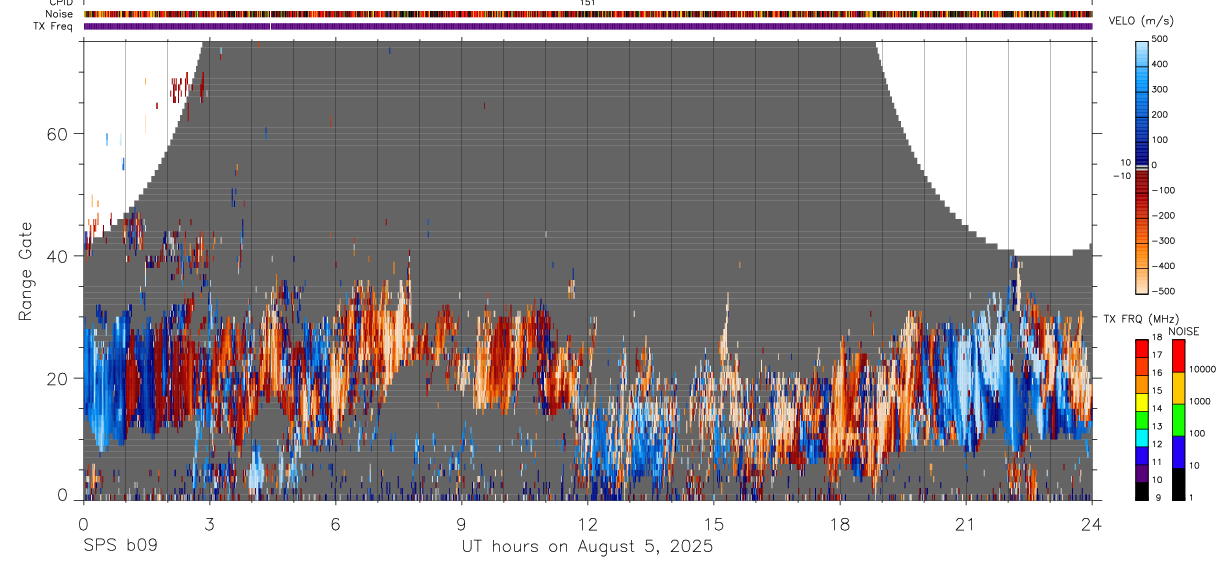The width and height of the screenshot is (1228, 567).
Task: Click the "VELO (m/s)" legend title
Action: point(1143,21)
